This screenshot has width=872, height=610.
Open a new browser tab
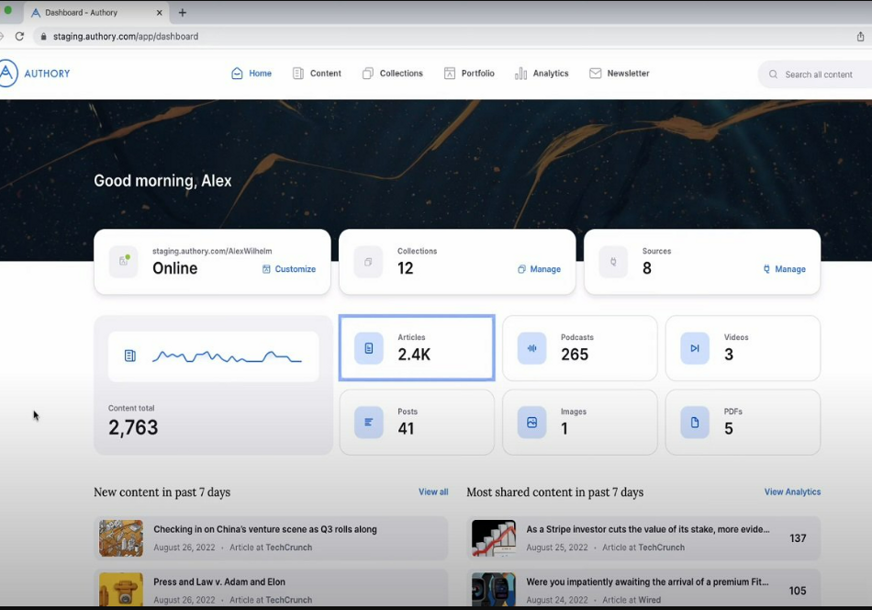pyautogui.click(x=182, y=13)
